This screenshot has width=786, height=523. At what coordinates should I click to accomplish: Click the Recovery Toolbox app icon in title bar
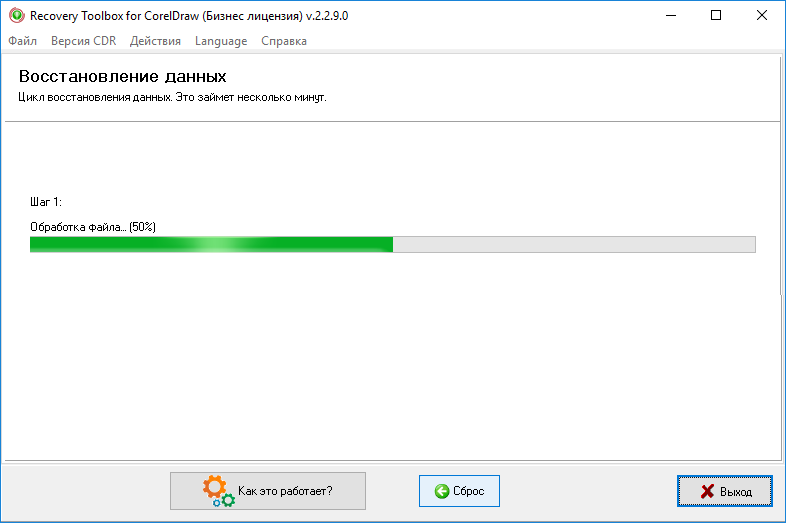(x=17, y=16)
